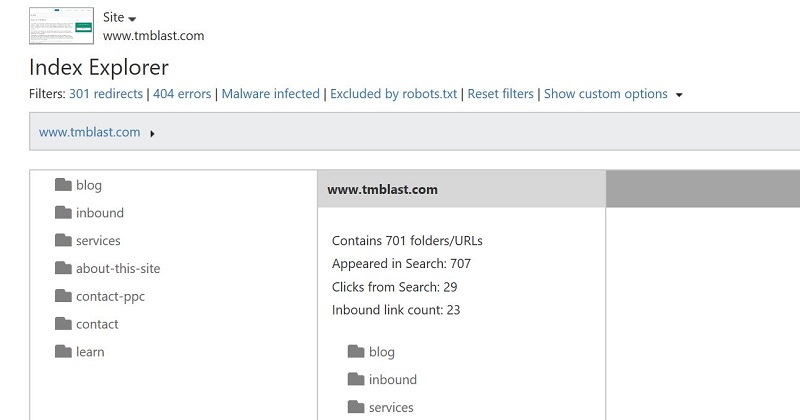800x420 pixels.
Task: Click the contact folder icon
Action: coord(63,324)
